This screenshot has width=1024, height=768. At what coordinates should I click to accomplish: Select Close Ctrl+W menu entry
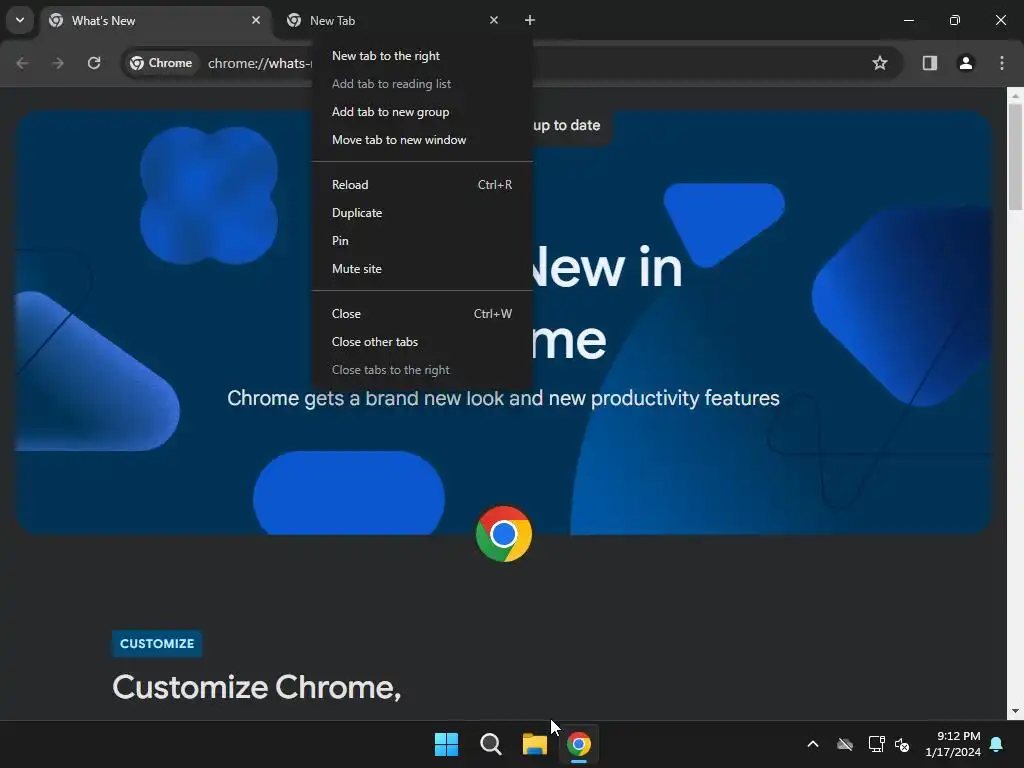click(423, 313)
